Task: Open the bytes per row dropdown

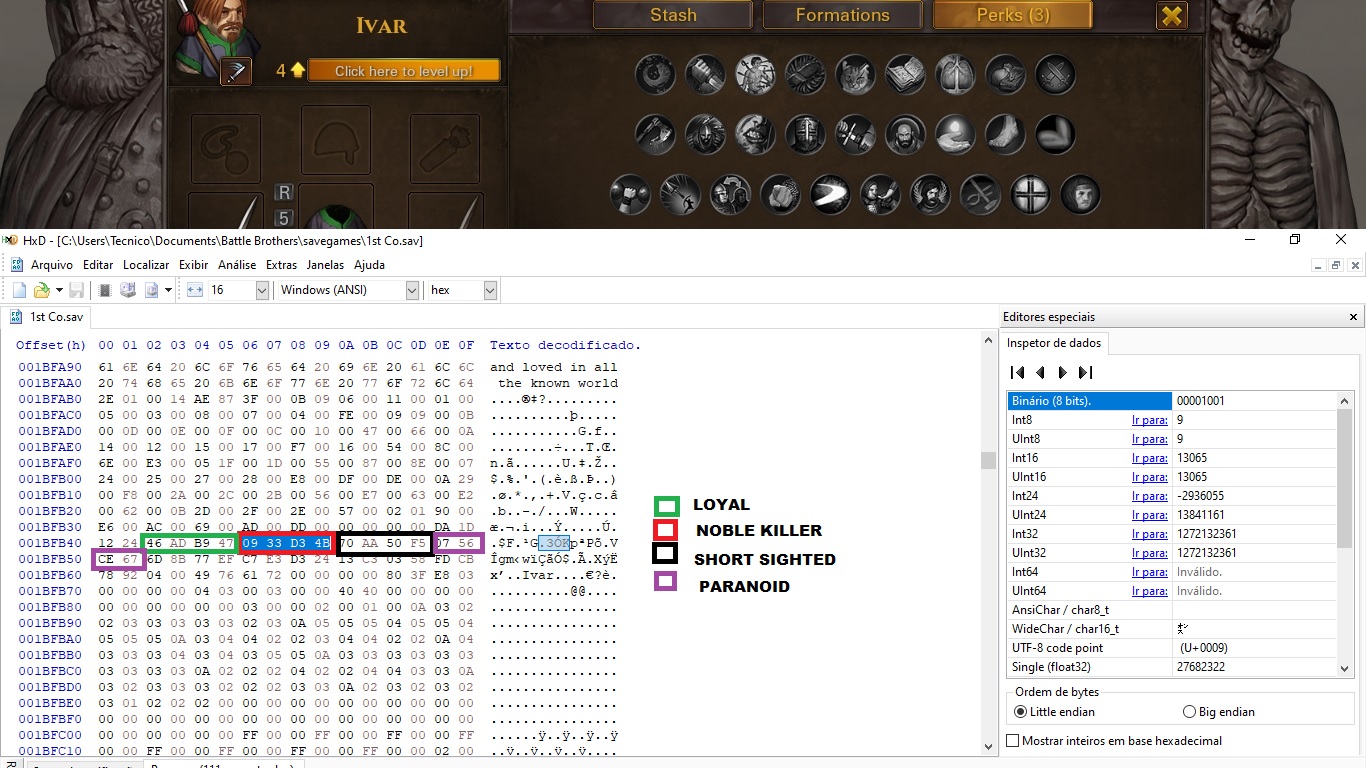Action: click(x=262, y=290)
